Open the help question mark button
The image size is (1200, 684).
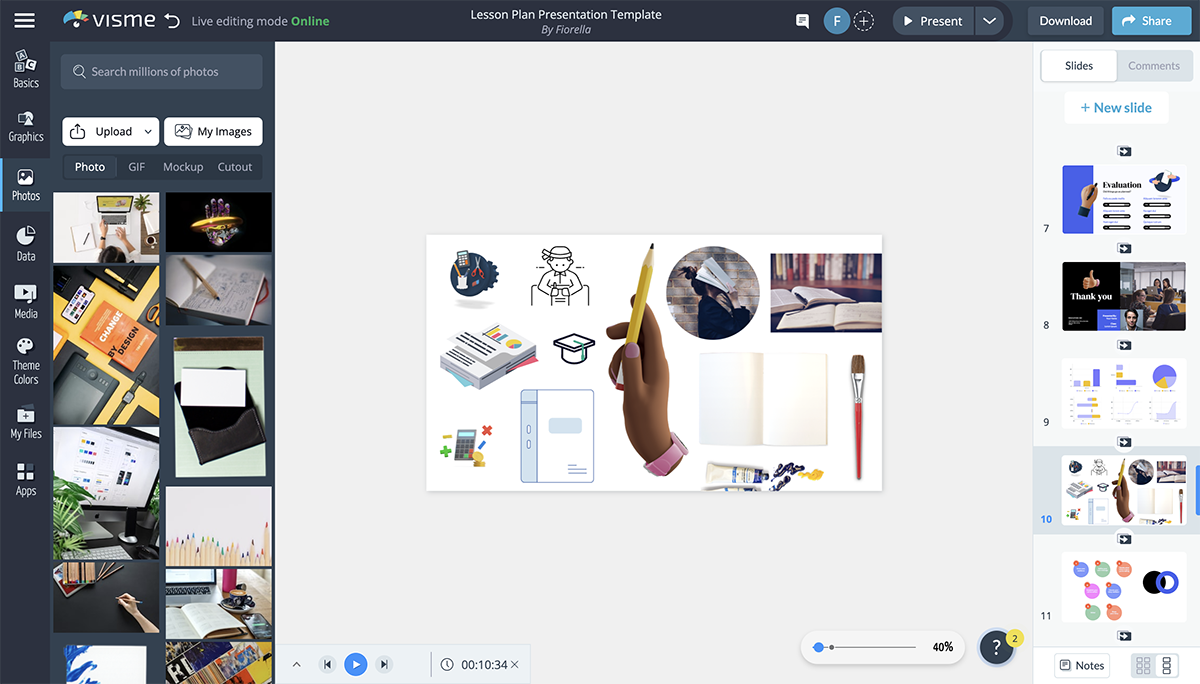click(996, 647)
